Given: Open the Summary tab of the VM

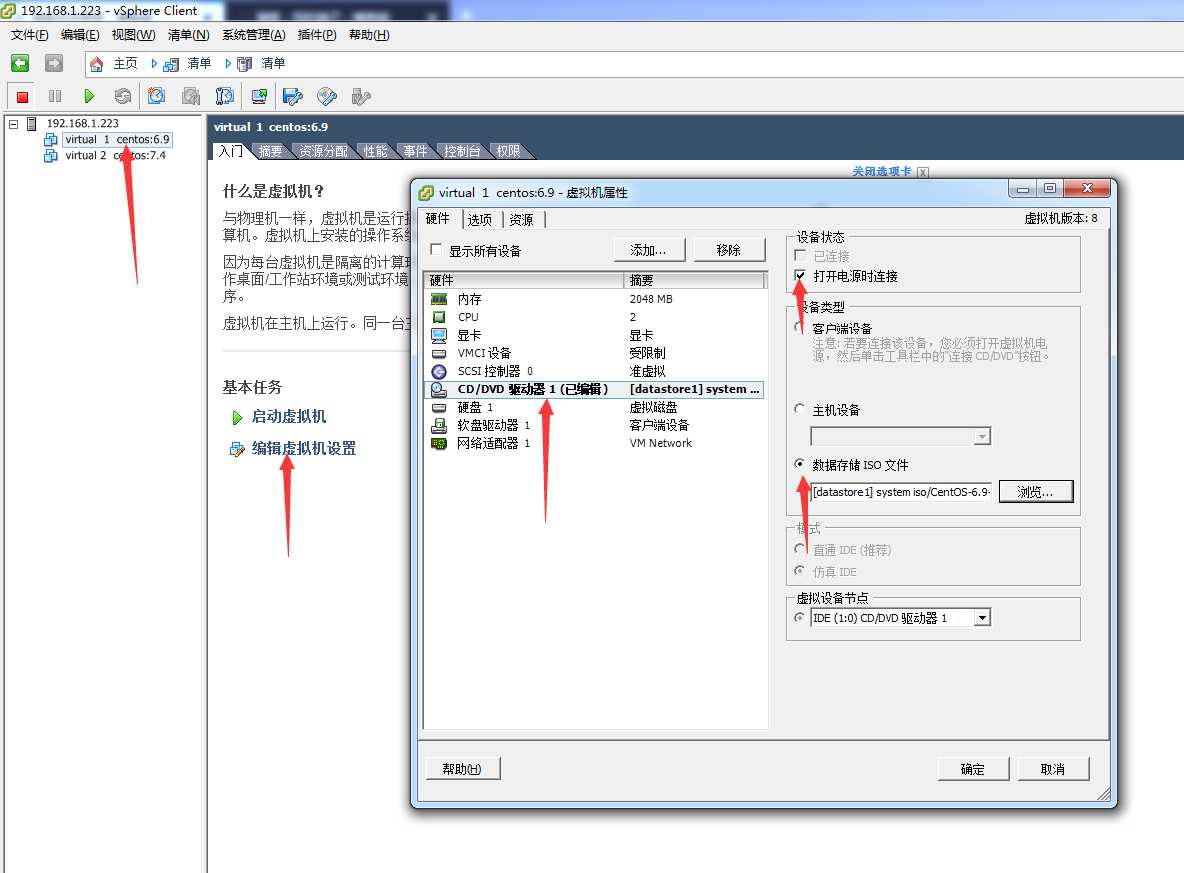Looking at the screenshot, I should coord(270,151).
